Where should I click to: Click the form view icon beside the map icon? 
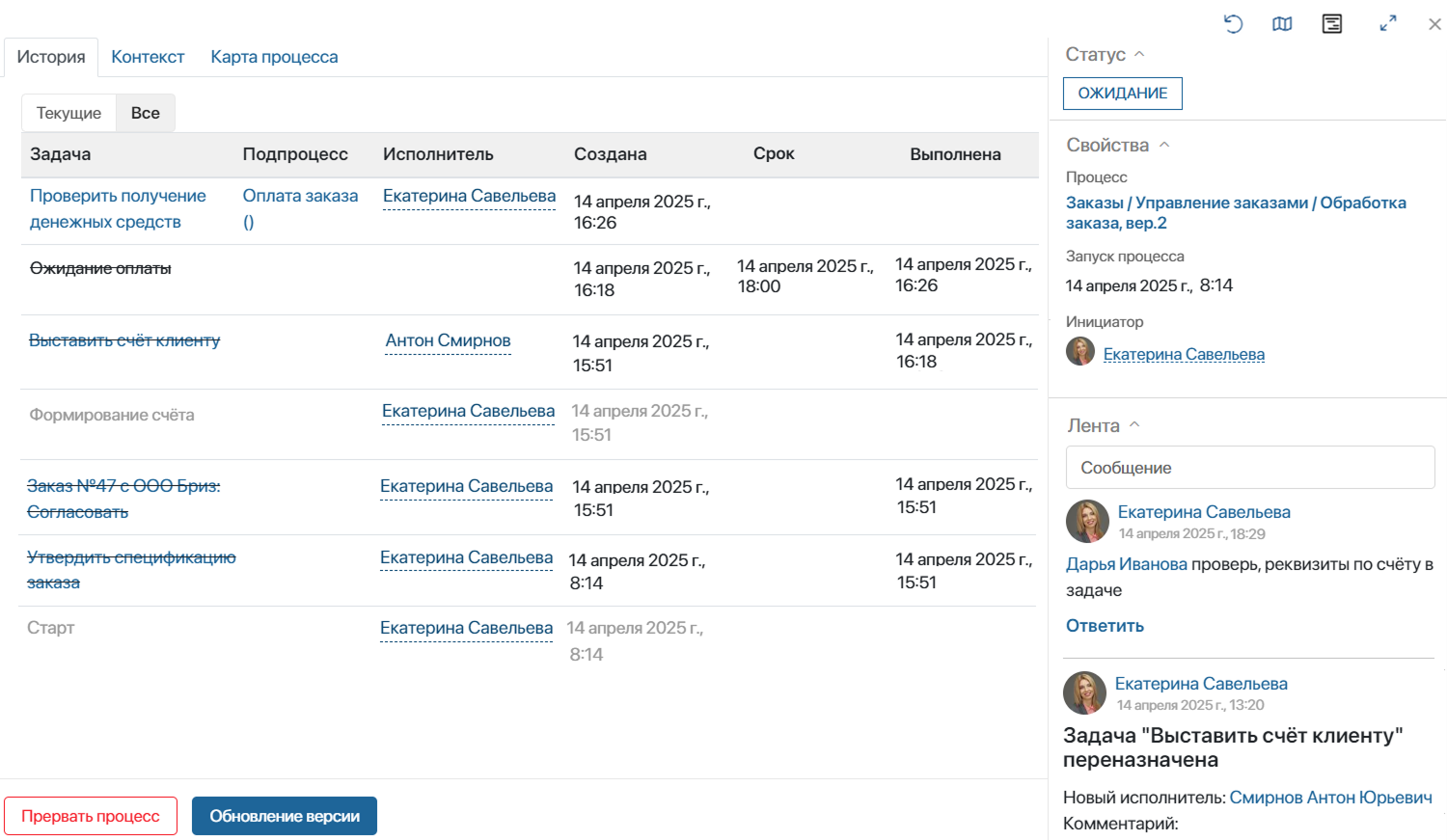(x=1332, y=24)
